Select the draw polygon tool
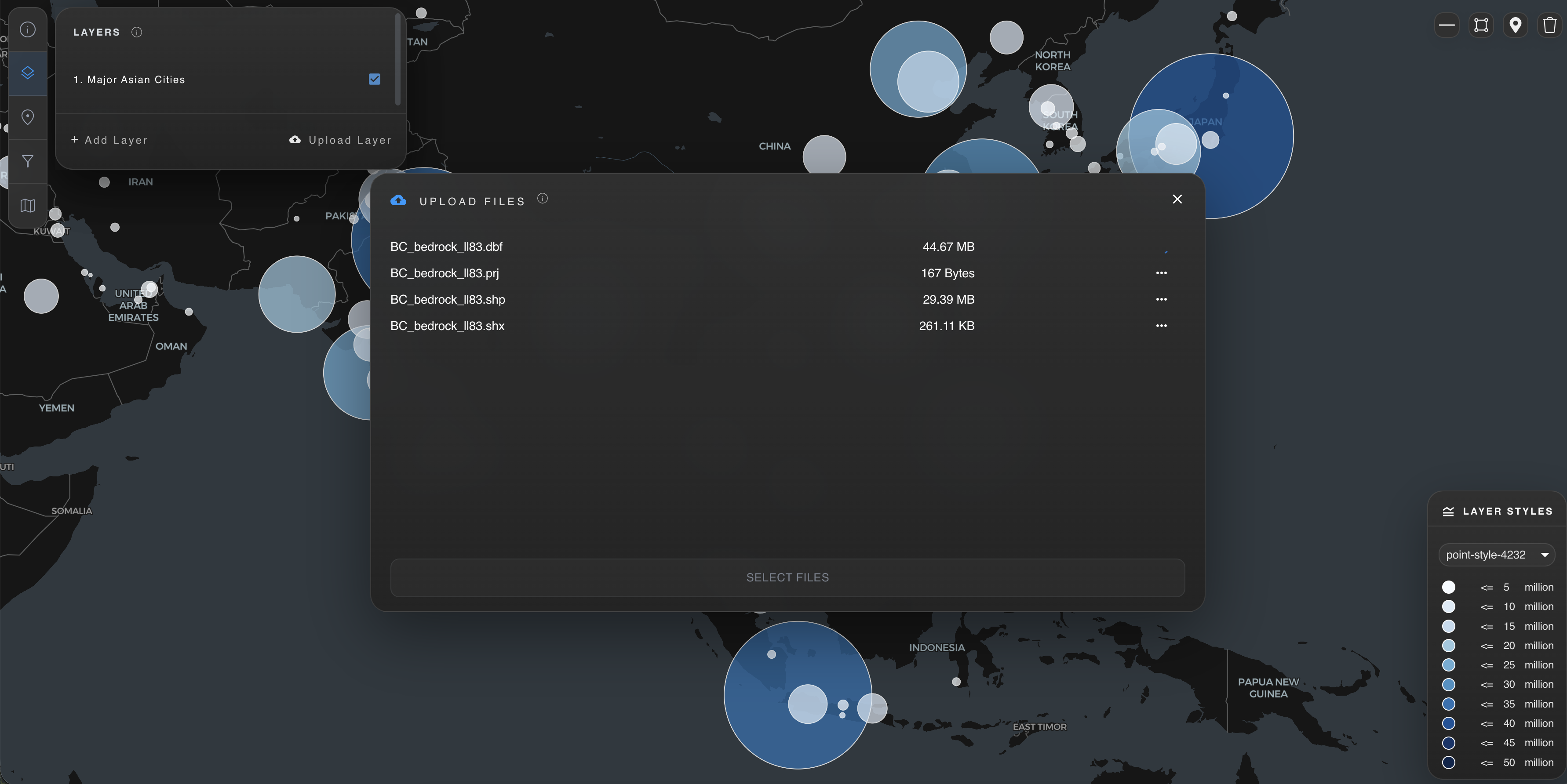Image resolution: width=1567 pixels, height=784 pixels. [1481, 25]
